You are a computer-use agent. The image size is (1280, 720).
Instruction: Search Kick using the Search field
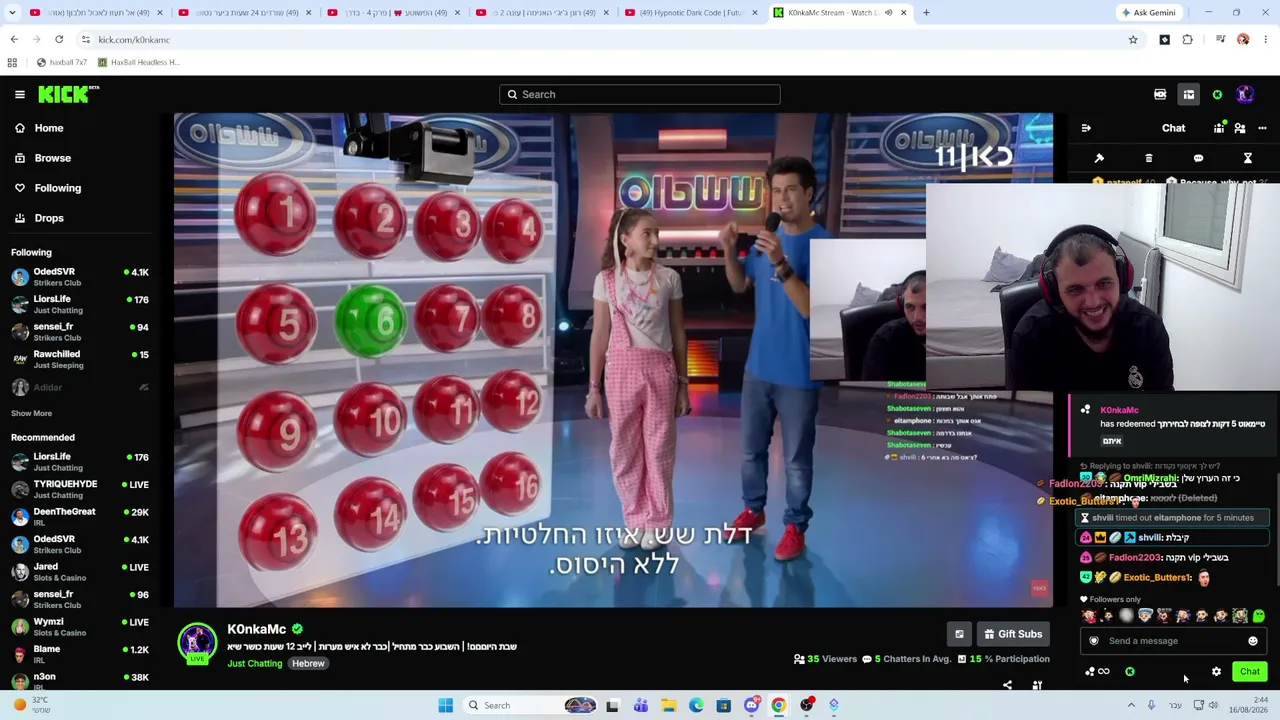640,94
